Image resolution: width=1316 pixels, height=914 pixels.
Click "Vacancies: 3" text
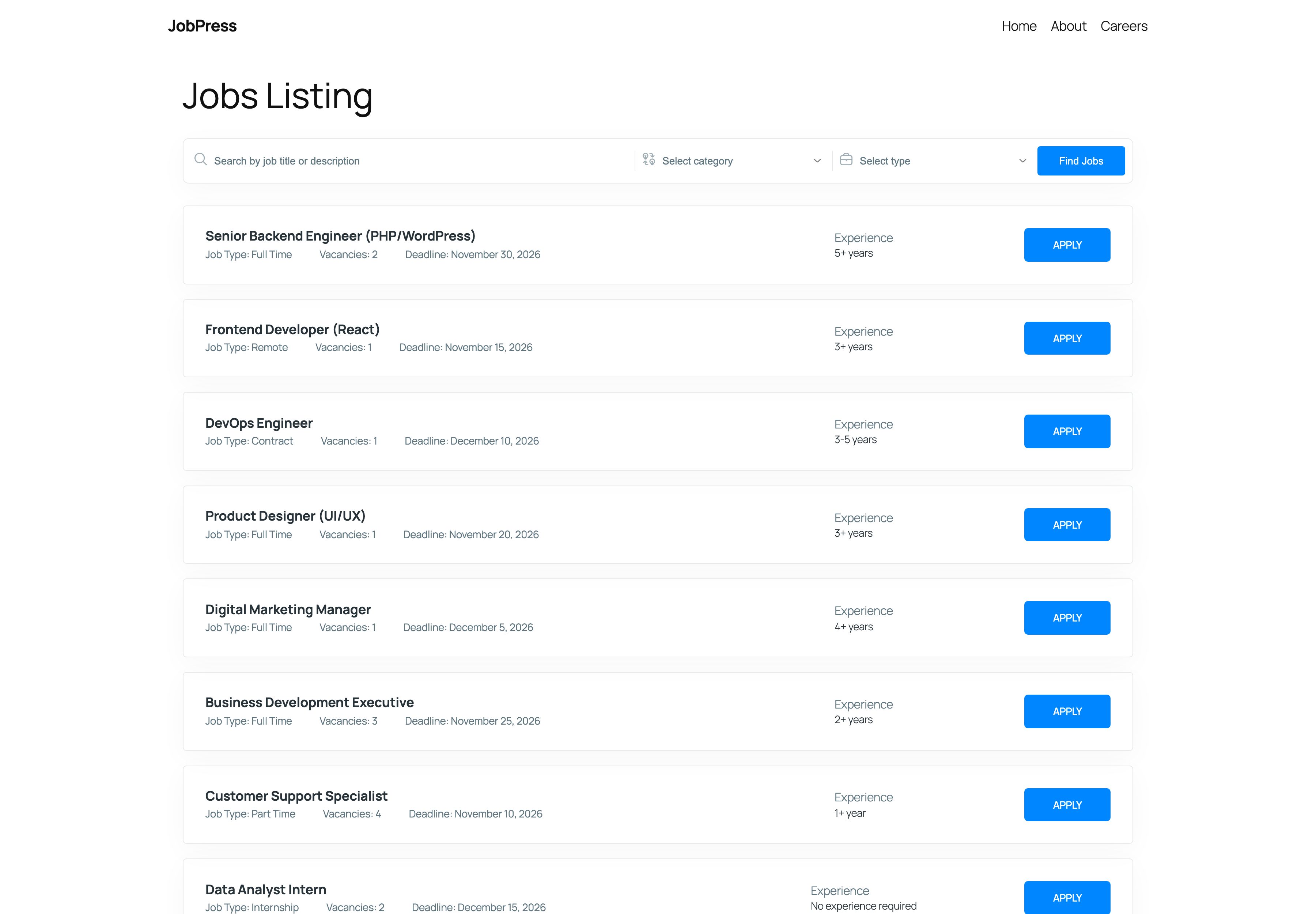348,721
